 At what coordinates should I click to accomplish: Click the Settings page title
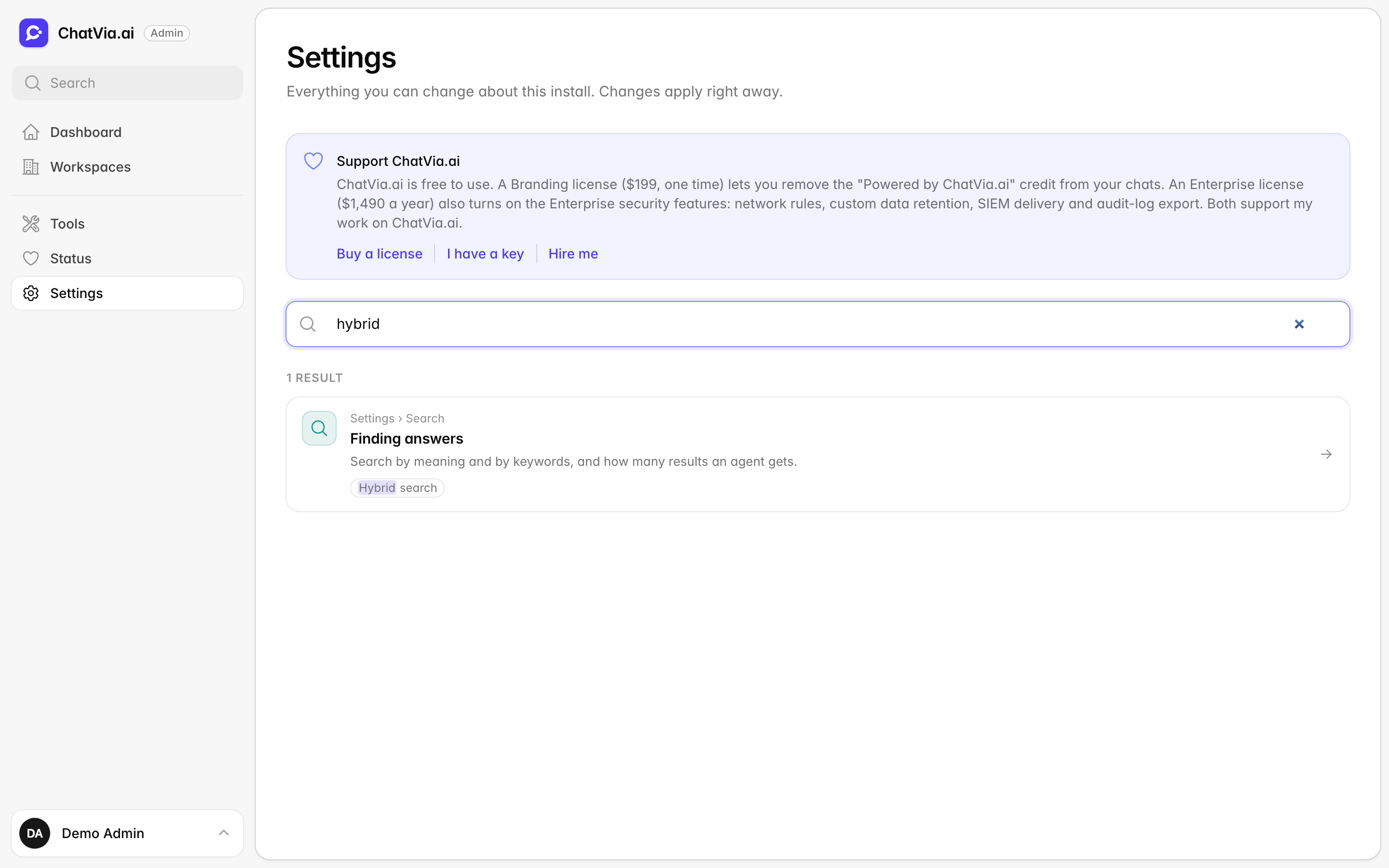341,57
